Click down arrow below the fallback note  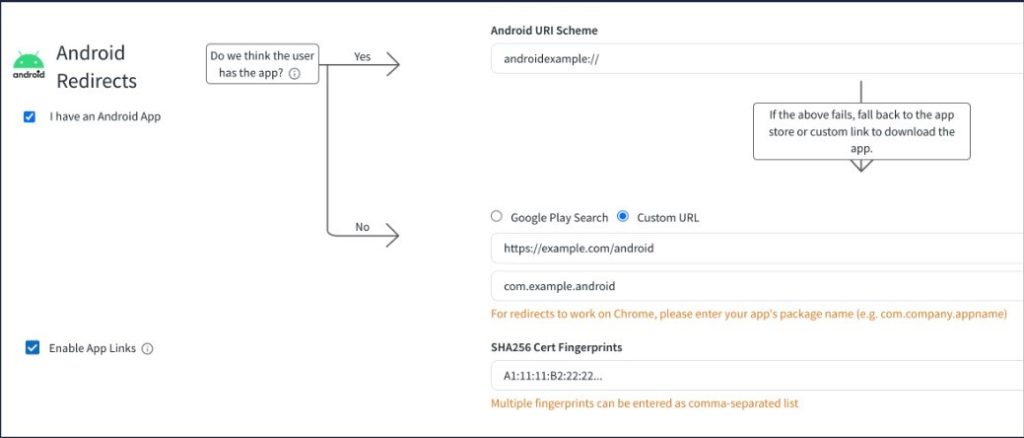(x=860, y=165)
